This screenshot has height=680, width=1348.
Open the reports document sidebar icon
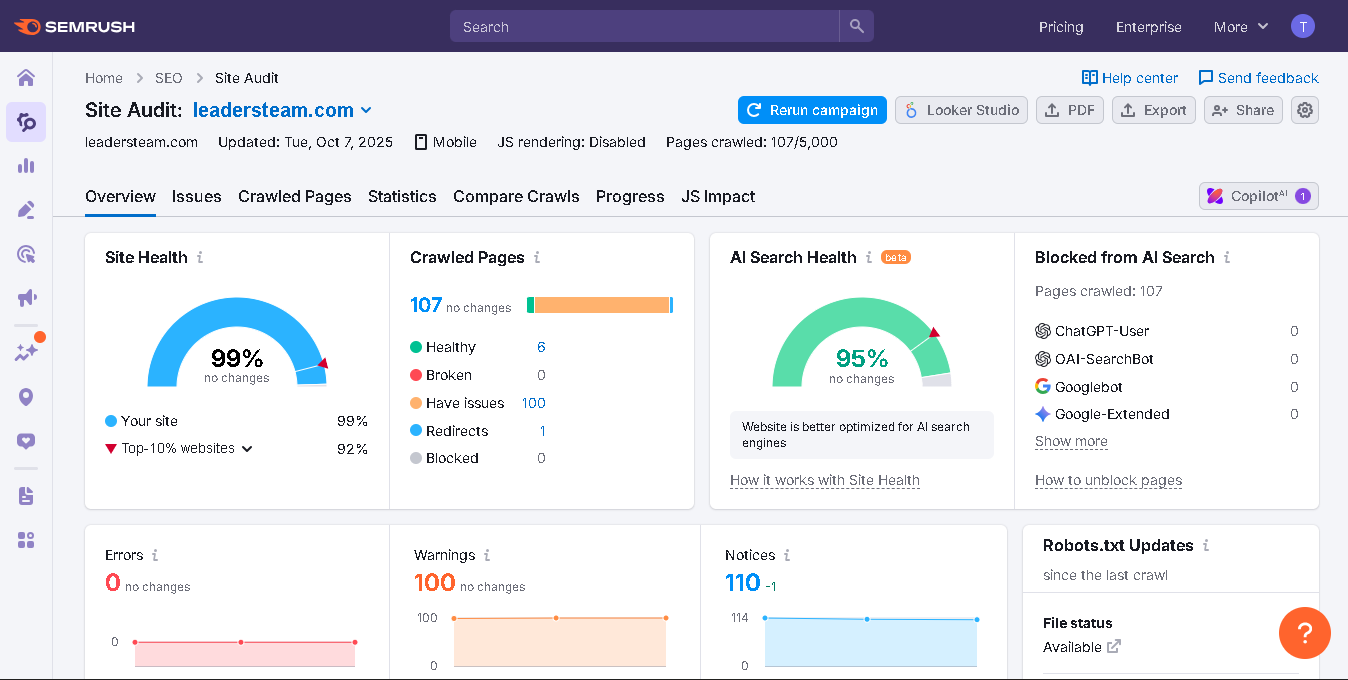(x=26, y=496)
